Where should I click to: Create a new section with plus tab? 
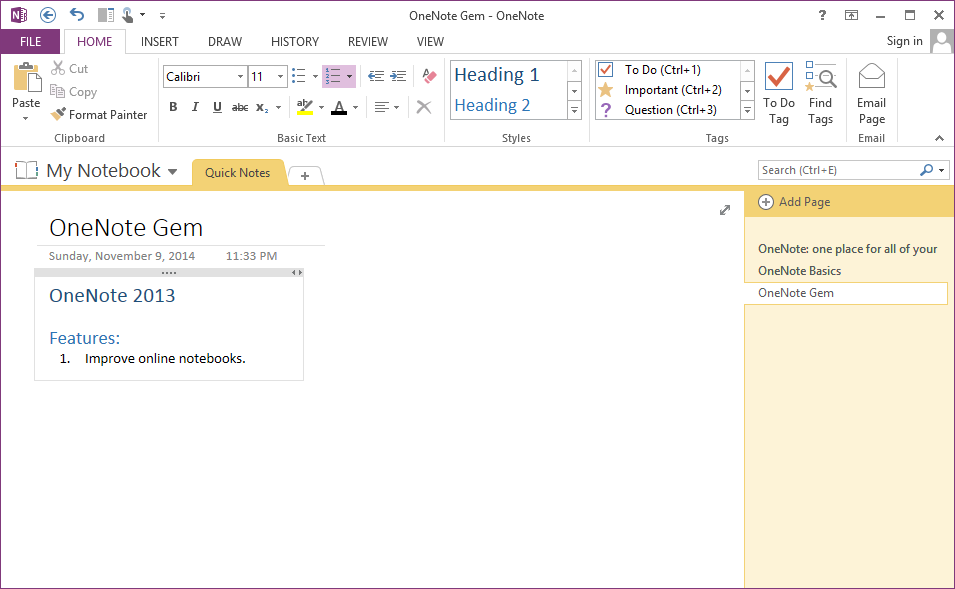pyautogui.click(x=305, y=175)
